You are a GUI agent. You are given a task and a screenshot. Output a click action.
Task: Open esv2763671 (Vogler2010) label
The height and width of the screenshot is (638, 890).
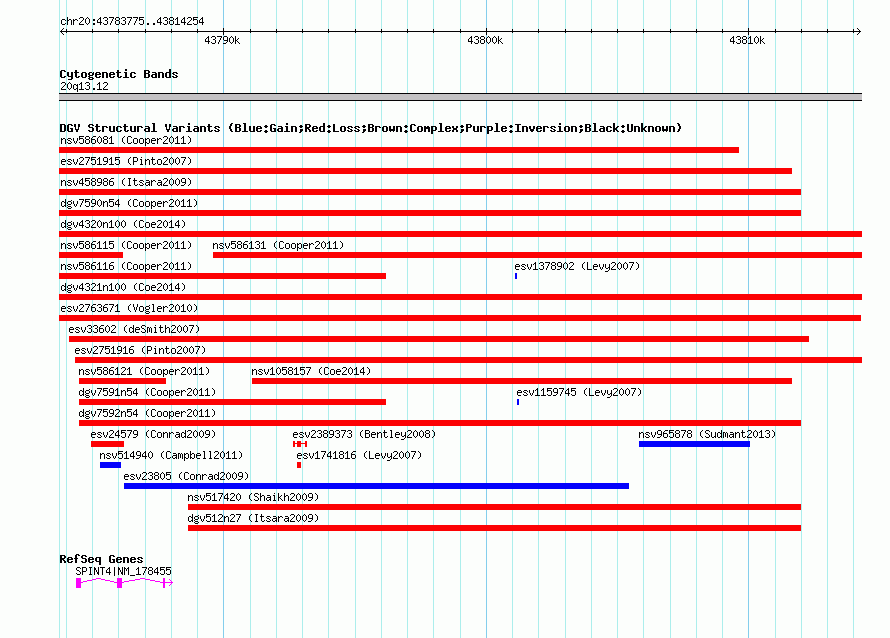coord(129,308)
